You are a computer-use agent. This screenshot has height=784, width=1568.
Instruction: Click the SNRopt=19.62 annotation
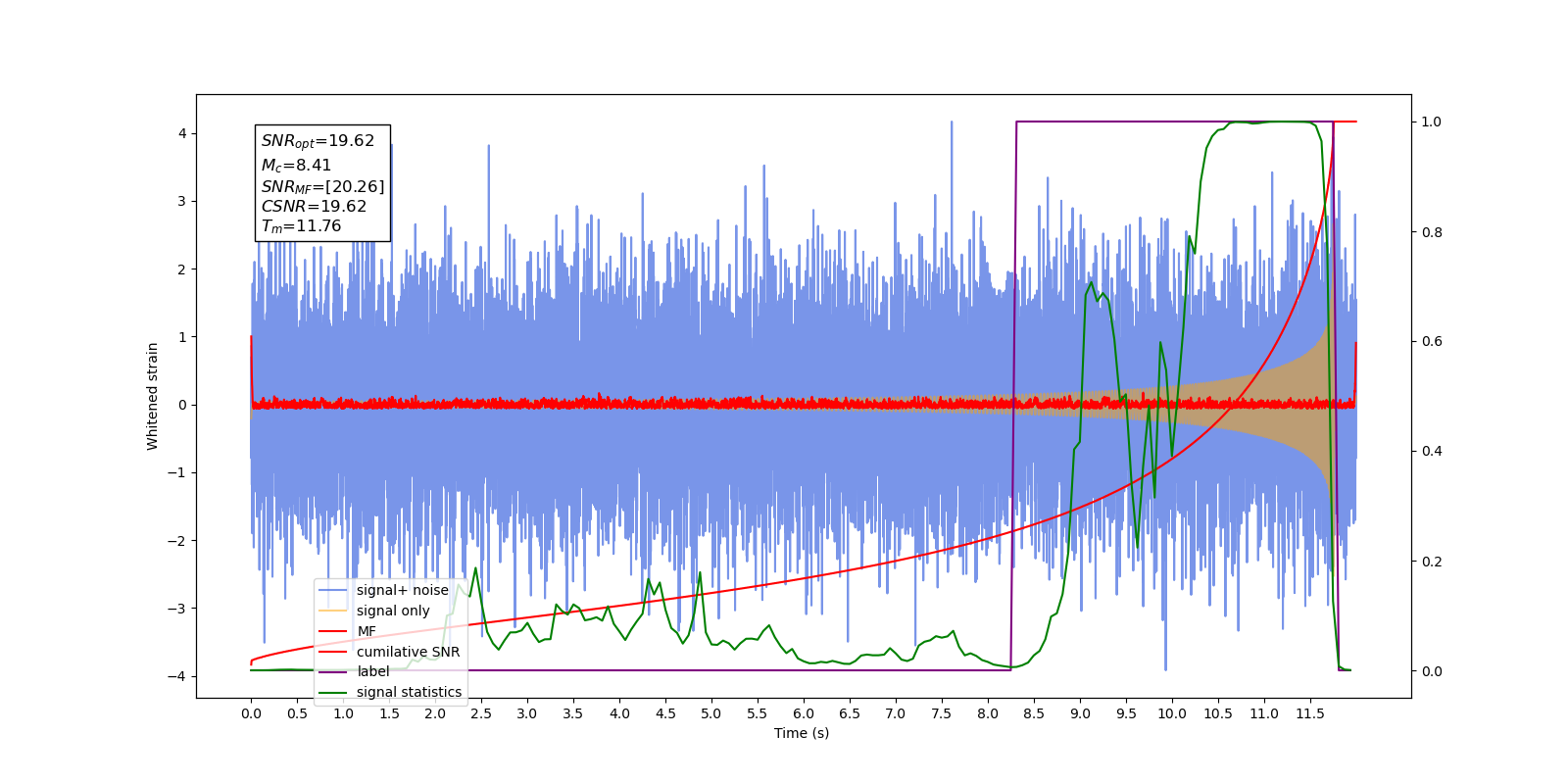pyautogui.click(x=318, y=141)
